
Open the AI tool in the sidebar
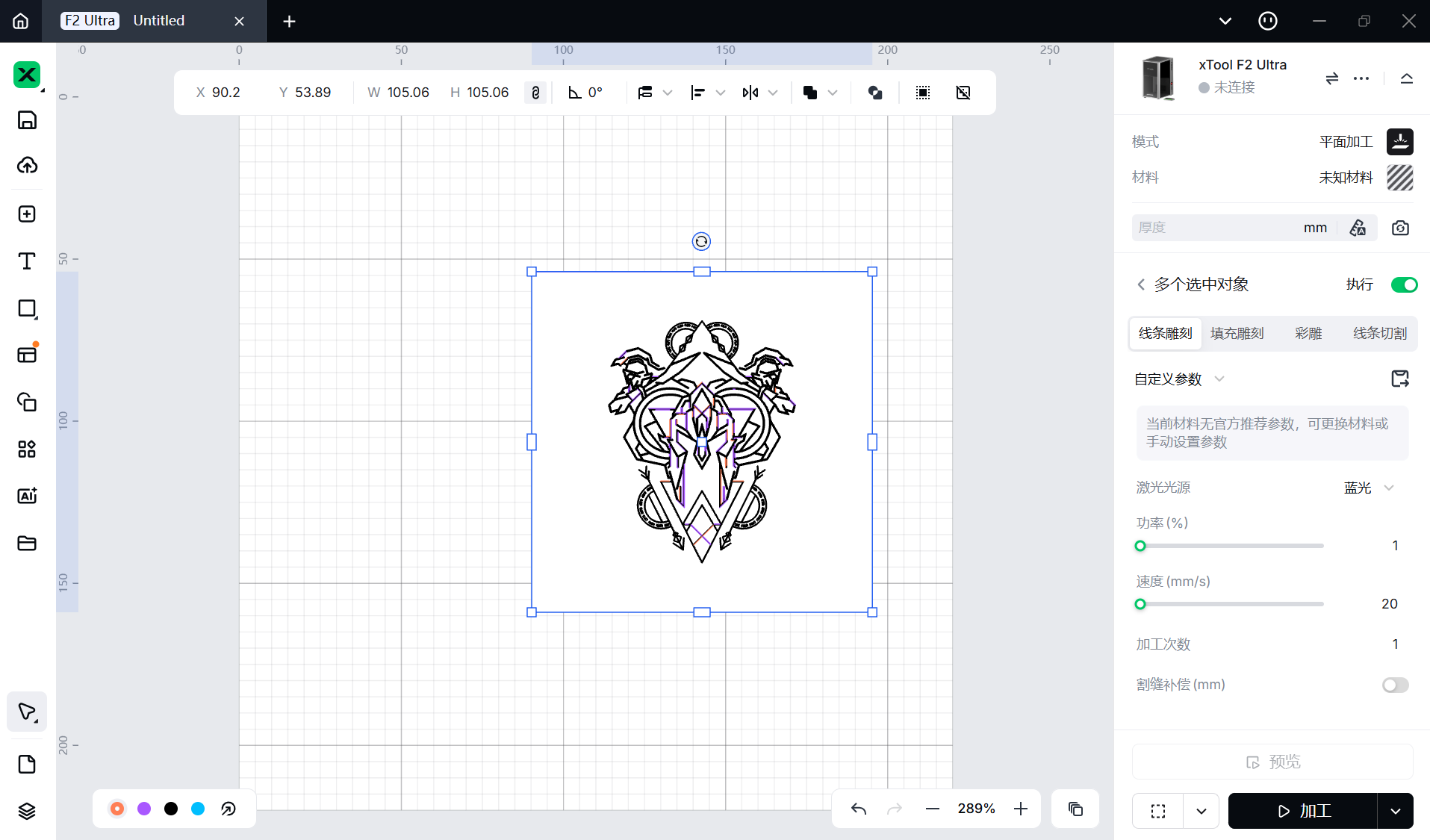[27, 496]
